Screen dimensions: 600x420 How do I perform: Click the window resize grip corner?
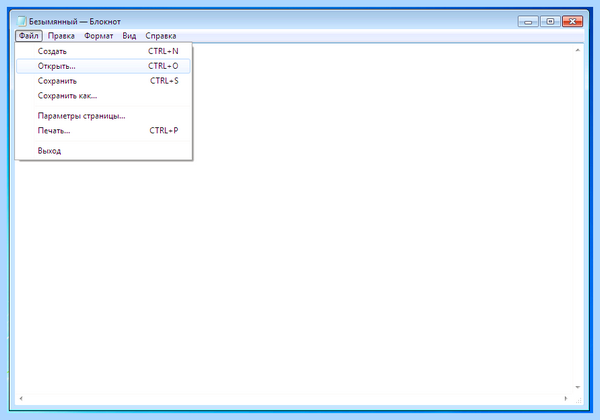[579, 400]
